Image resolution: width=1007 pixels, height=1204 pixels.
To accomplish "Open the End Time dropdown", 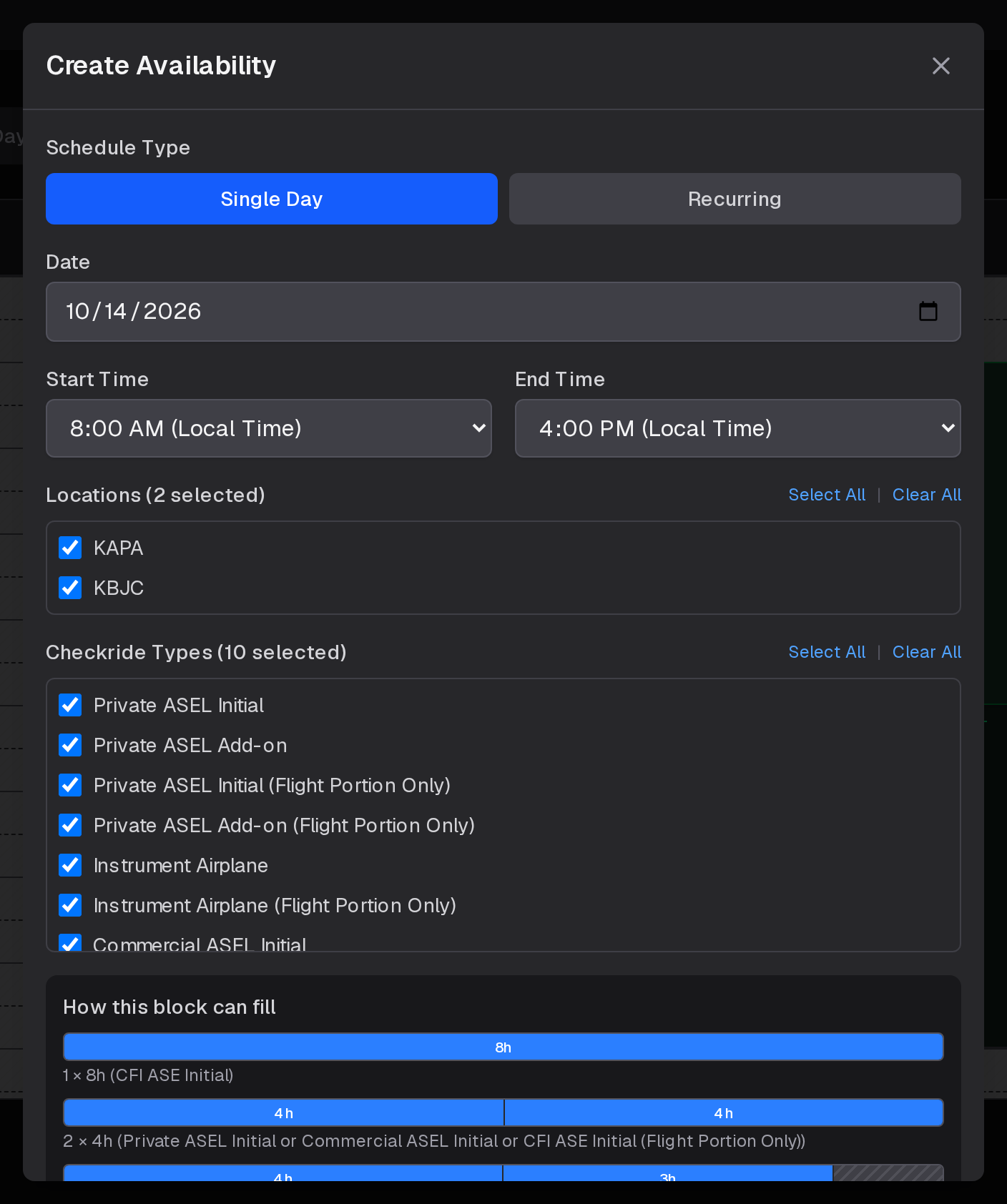I will point(737,428).
